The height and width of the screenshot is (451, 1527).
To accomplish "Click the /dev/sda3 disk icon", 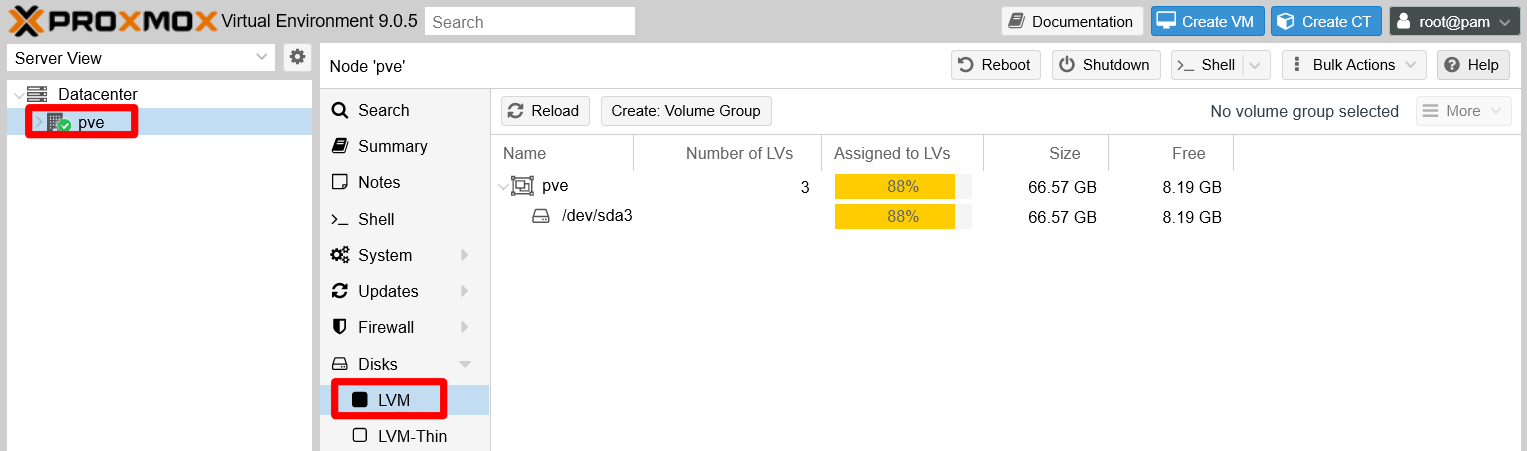I will (541, 216).
